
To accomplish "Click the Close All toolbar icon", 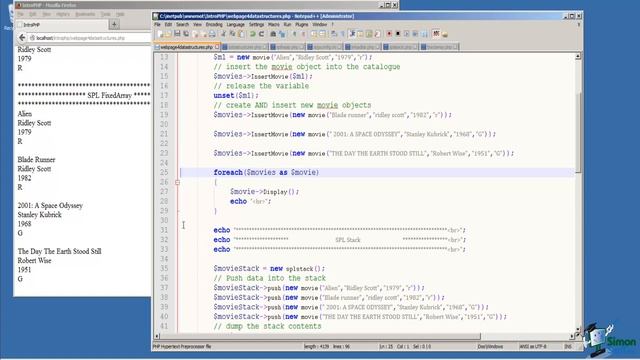I will [203, 34].
